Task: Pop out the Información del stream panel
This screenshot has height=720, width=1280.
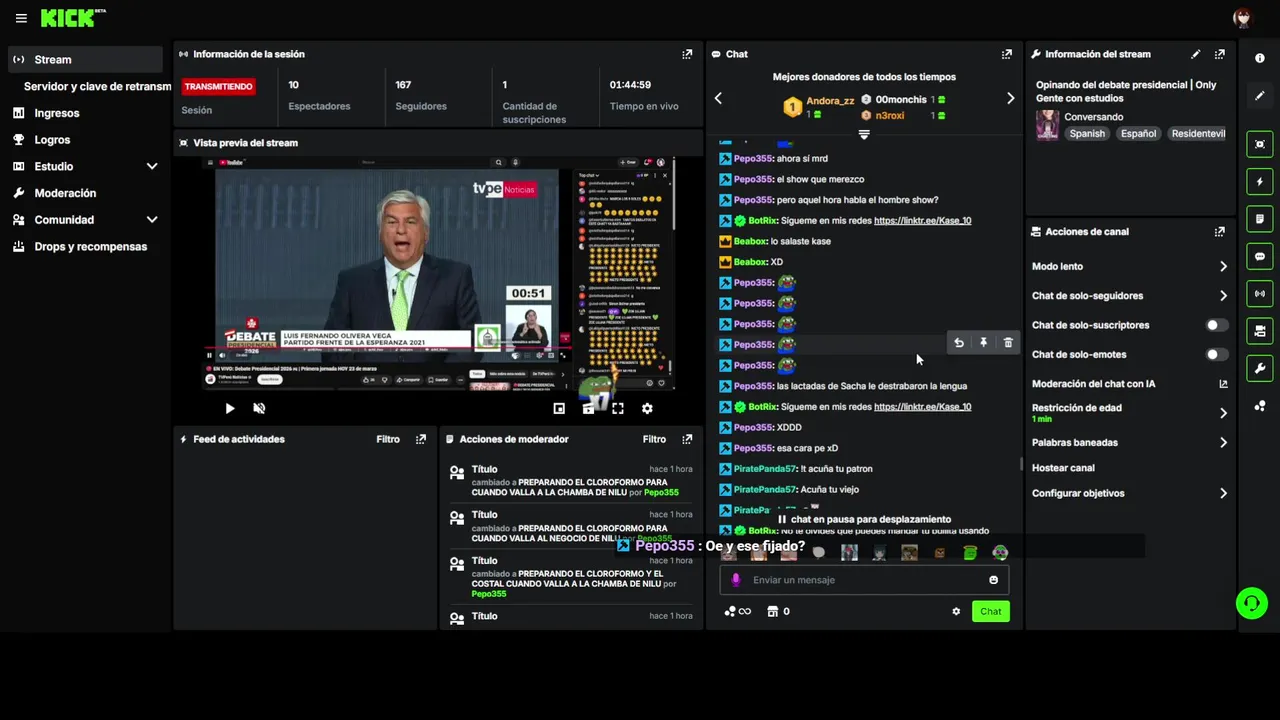Action: [1219, 54]
